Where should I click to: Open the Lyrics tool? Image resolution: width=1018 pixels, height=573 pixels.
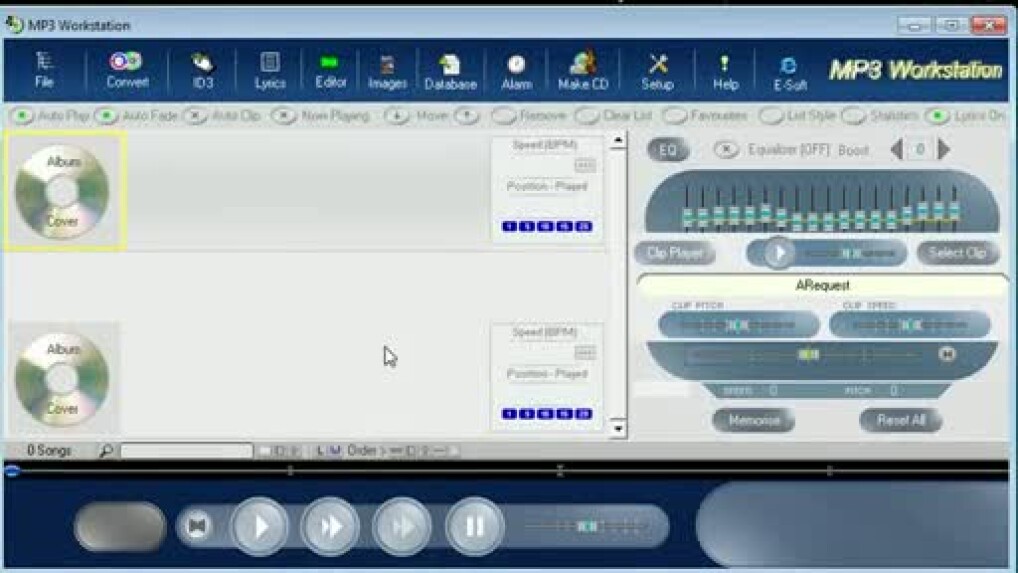click(269, 70)
